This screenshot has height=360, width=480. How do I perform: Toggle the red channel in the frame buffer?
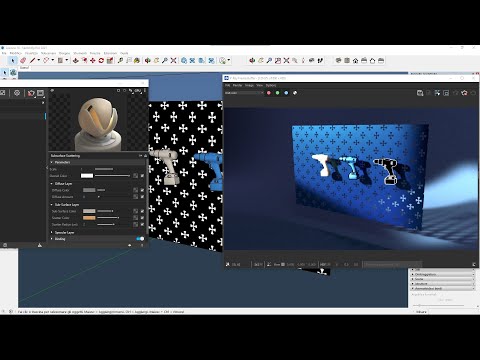point(269,93)
